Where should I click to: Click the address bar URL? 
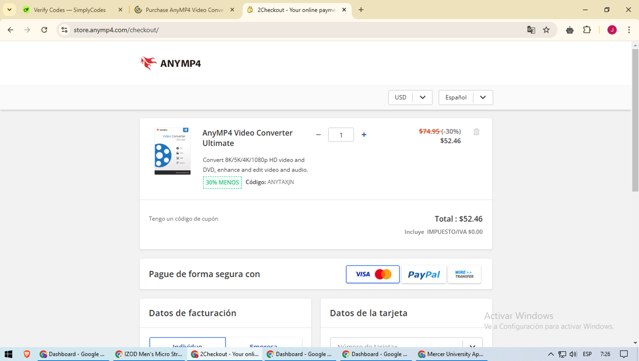116,30
